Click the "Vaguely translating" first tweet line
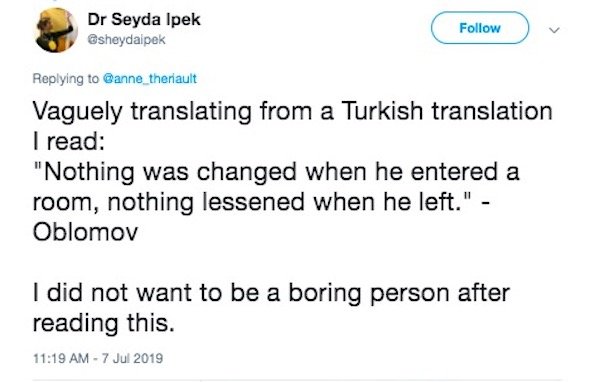Viewport: 600px width, 382px height. pos(293,111)
